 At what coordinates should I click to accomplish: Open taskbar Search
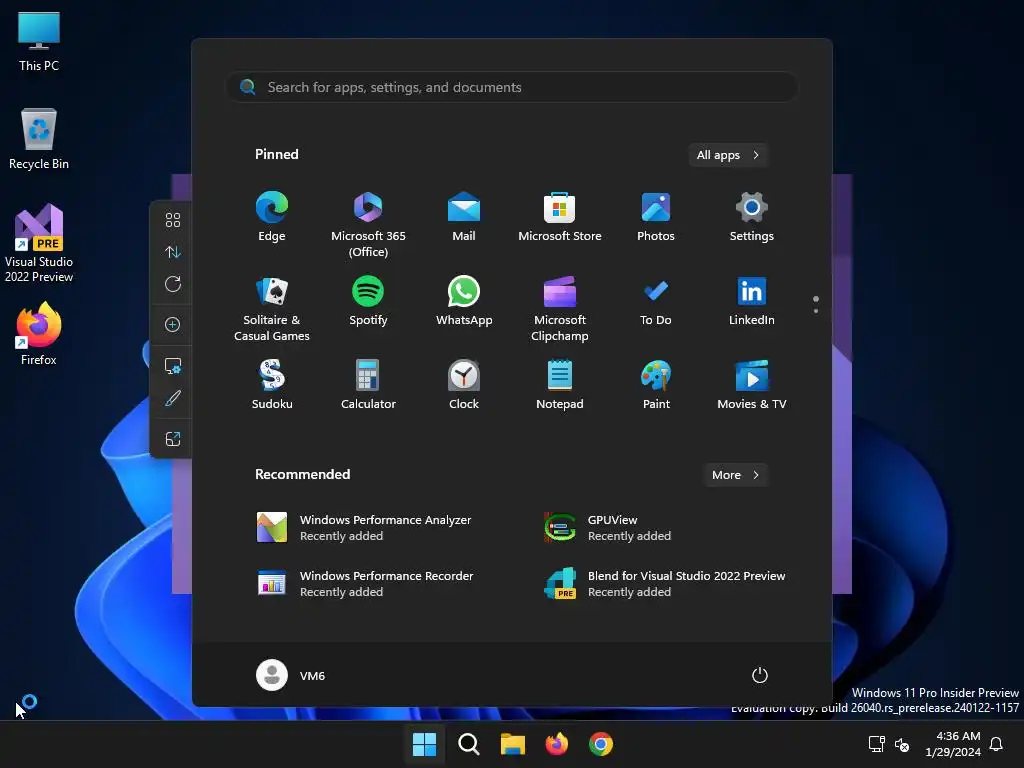point(468,744)
